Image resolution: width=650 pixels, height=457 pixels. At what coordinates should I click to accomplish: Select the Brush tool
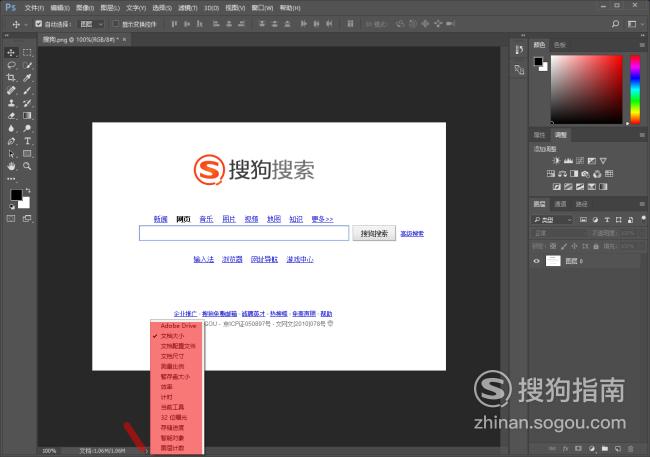pyautogui.click(x=27, y=90)
